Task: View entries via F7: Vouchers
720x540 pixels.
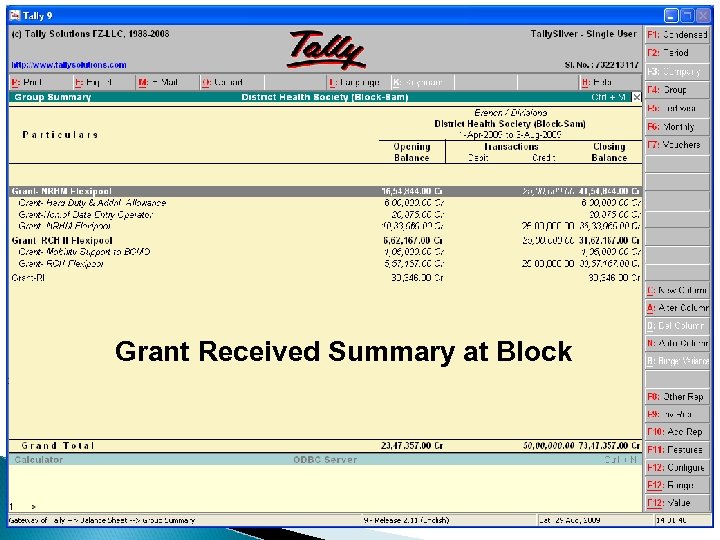Action: pos(677,145)
